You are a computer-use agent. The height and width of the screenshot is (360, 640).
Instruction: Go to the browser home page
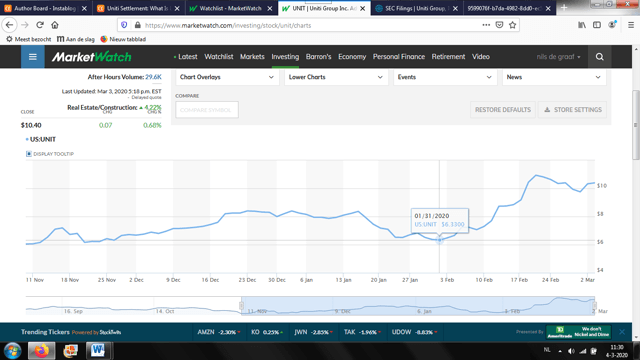(x=55, y=25)
